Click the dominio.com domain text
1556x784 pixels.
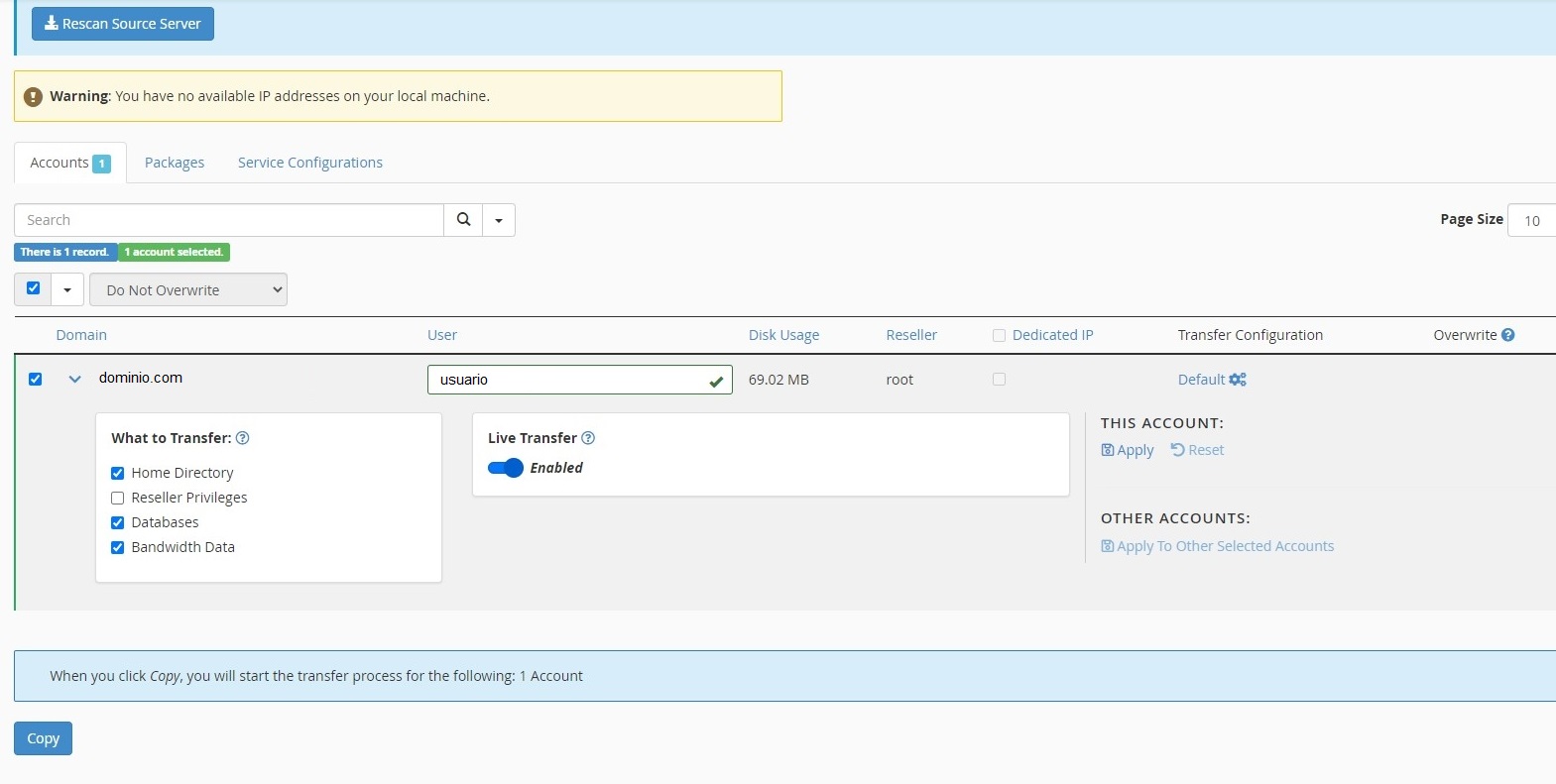(x=141, y=378)
